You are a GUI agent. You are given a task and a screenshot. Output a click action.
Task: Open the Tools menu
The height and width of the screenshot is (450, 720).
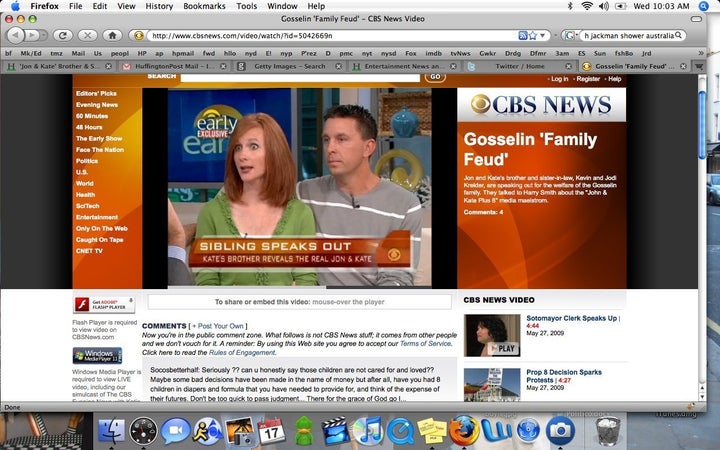[247, 6]
